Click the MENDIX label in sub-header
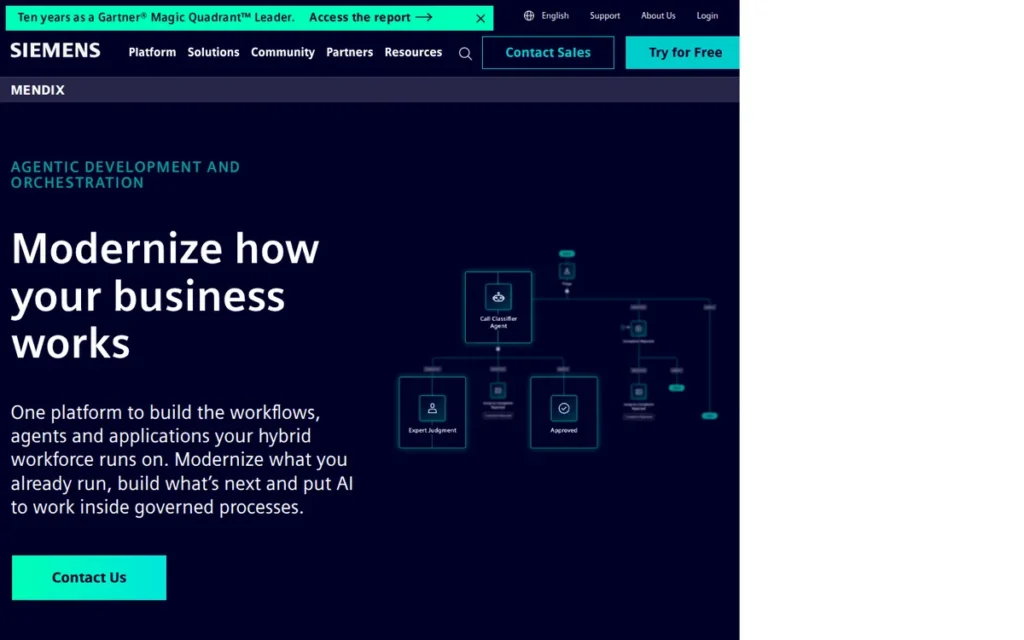 (x=38, y=90)
